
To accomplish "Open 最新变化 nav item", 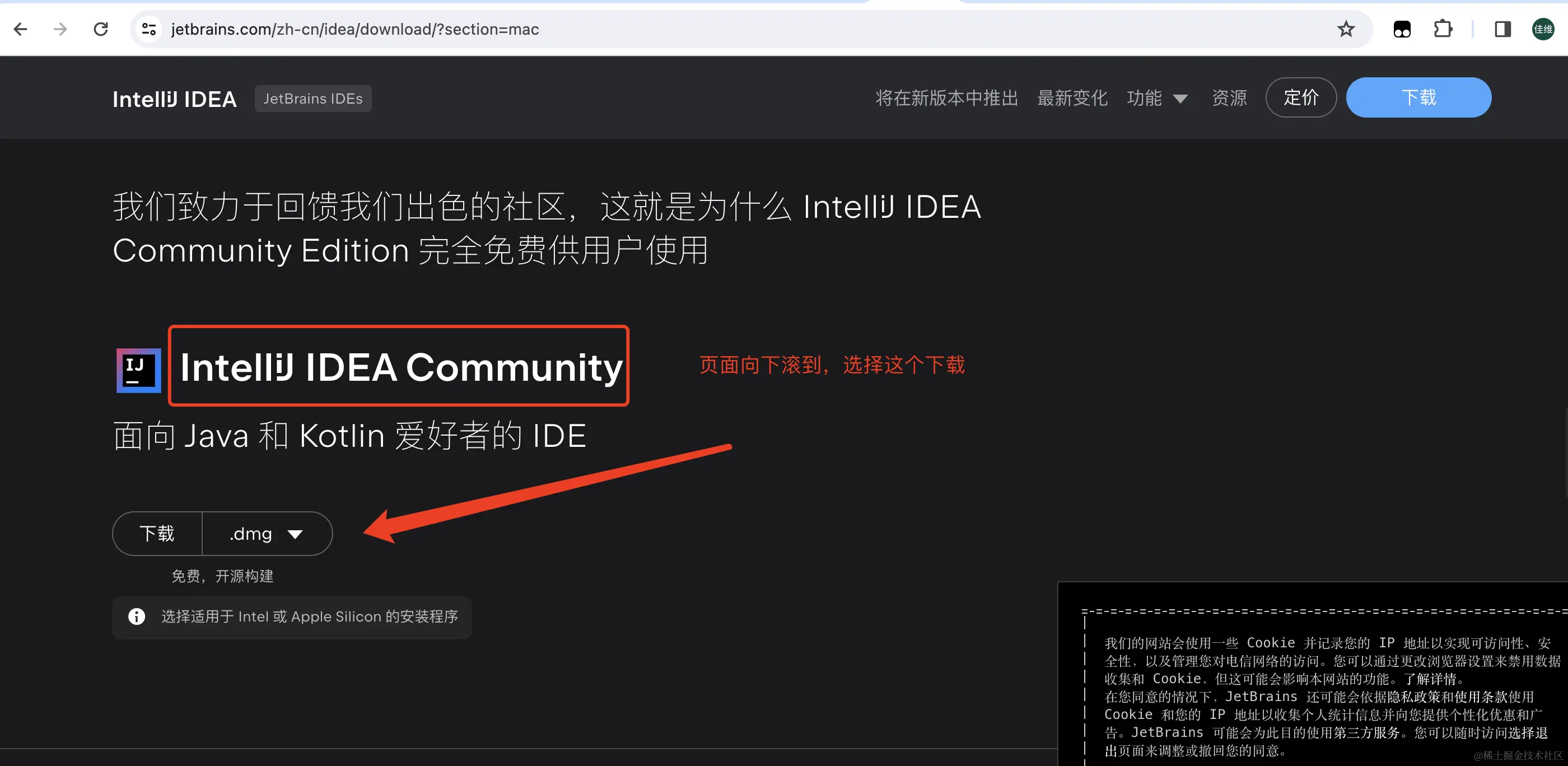I will pos(1072,98).
